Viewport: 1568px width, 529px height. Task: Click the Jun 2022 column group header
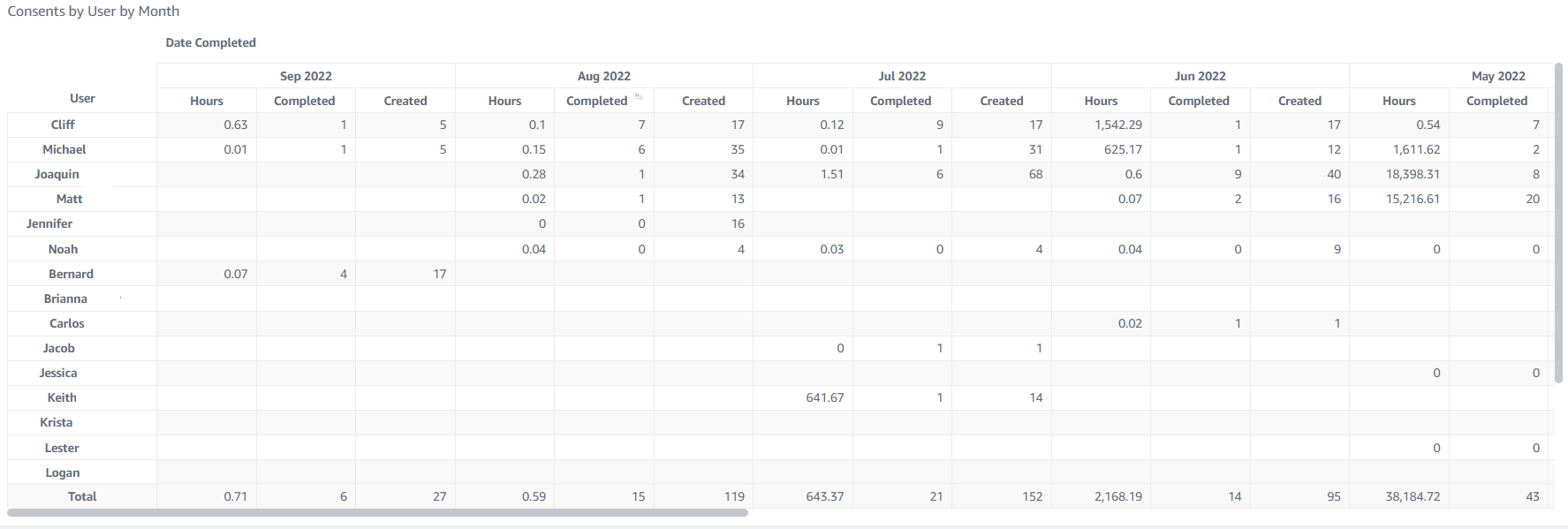tap(1200, 76)
